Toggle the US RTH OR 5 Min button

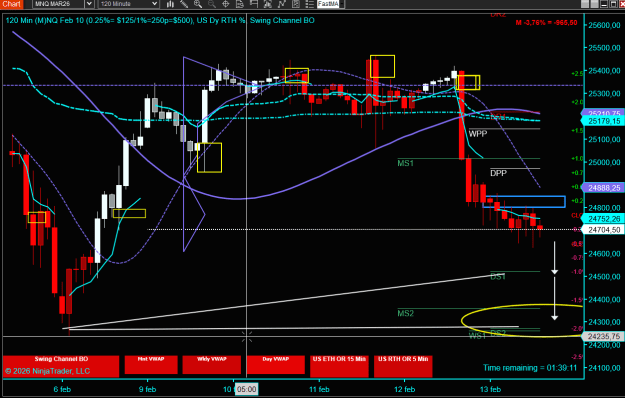(403, 366)
